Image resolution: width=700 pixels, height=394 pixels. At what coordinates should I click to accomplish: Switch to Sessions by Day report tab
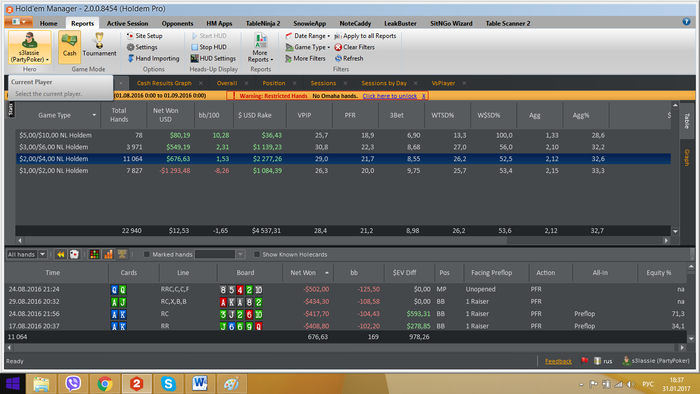(x=384, y=83)
